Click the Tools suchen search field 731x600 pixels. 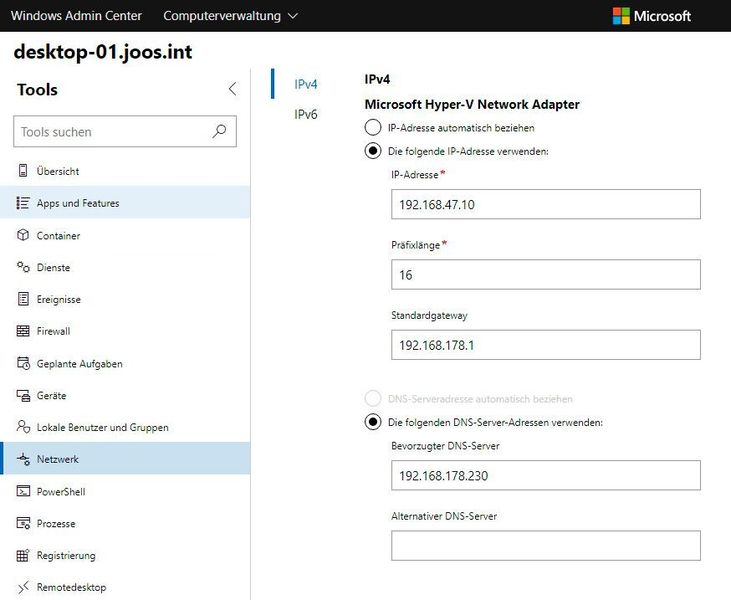click(125, 131)
